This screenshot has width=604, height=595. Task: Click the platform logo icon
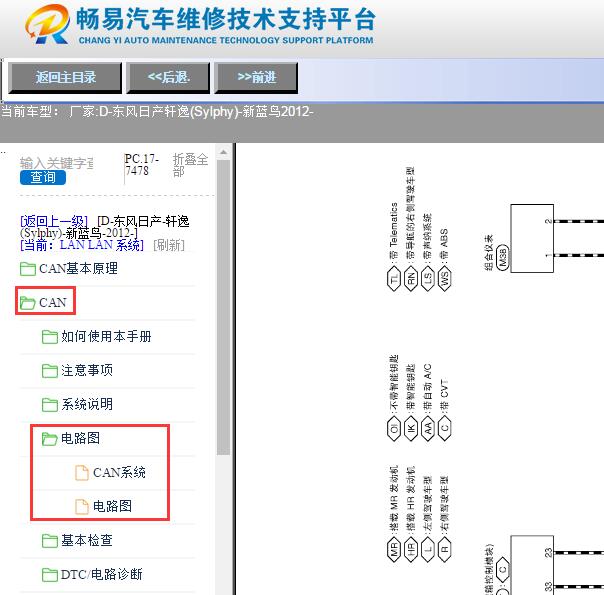(x=47, y=24)
